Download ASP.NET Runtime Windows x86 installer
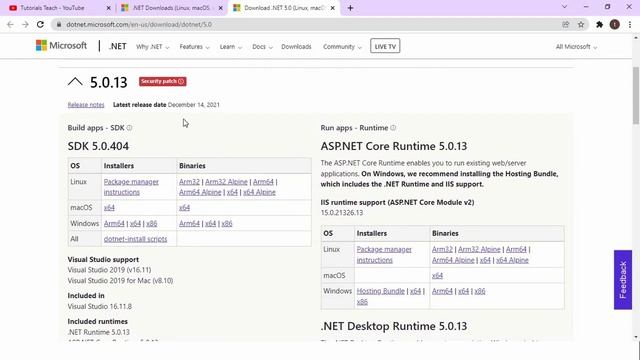The image size is (640, 360). click(362, 302)
